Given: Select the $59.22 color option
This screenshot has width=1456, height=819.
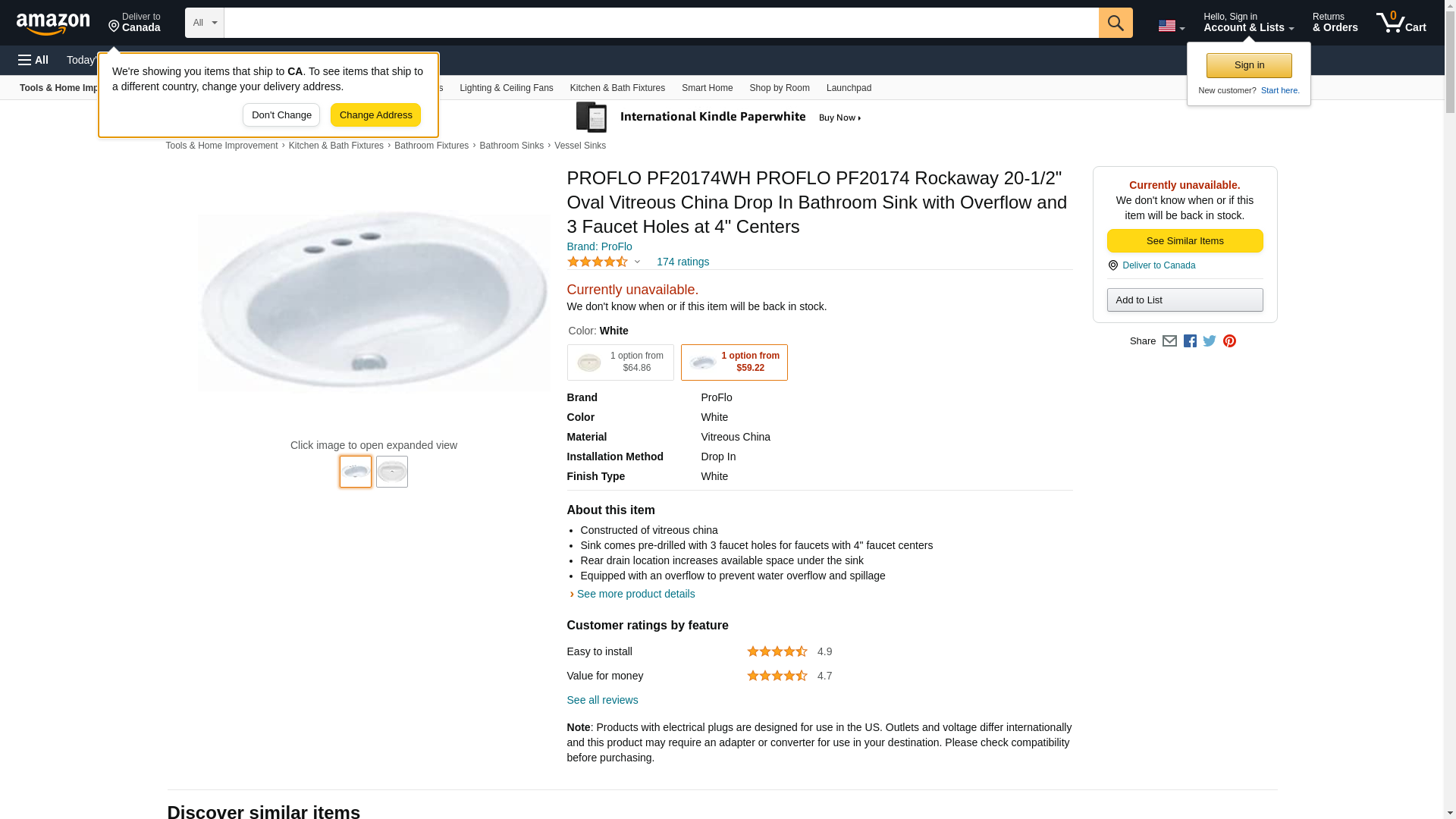Looking at the screenshot, I should (x=734, y=362).
